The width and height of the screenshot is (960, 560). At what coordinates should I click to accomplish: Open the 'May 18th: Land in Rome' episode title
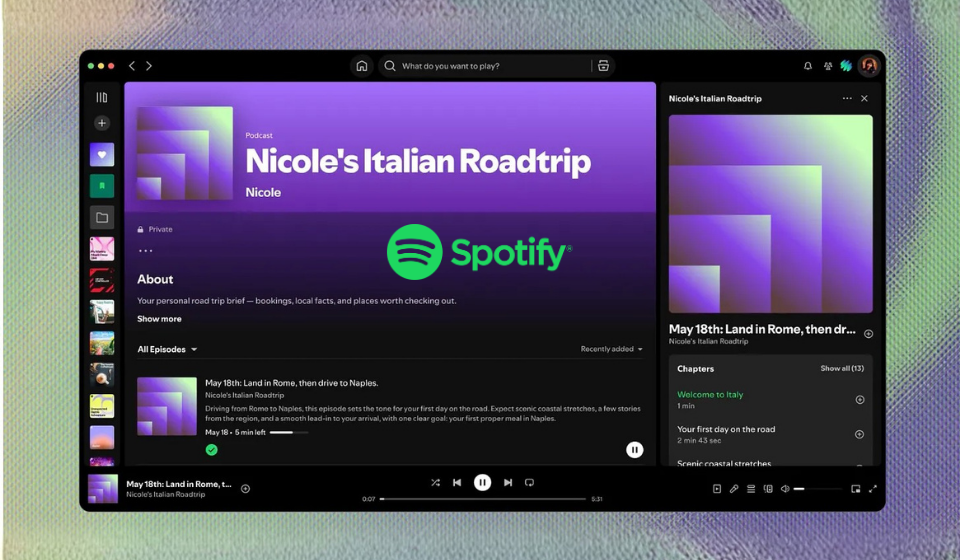[291, 383]
